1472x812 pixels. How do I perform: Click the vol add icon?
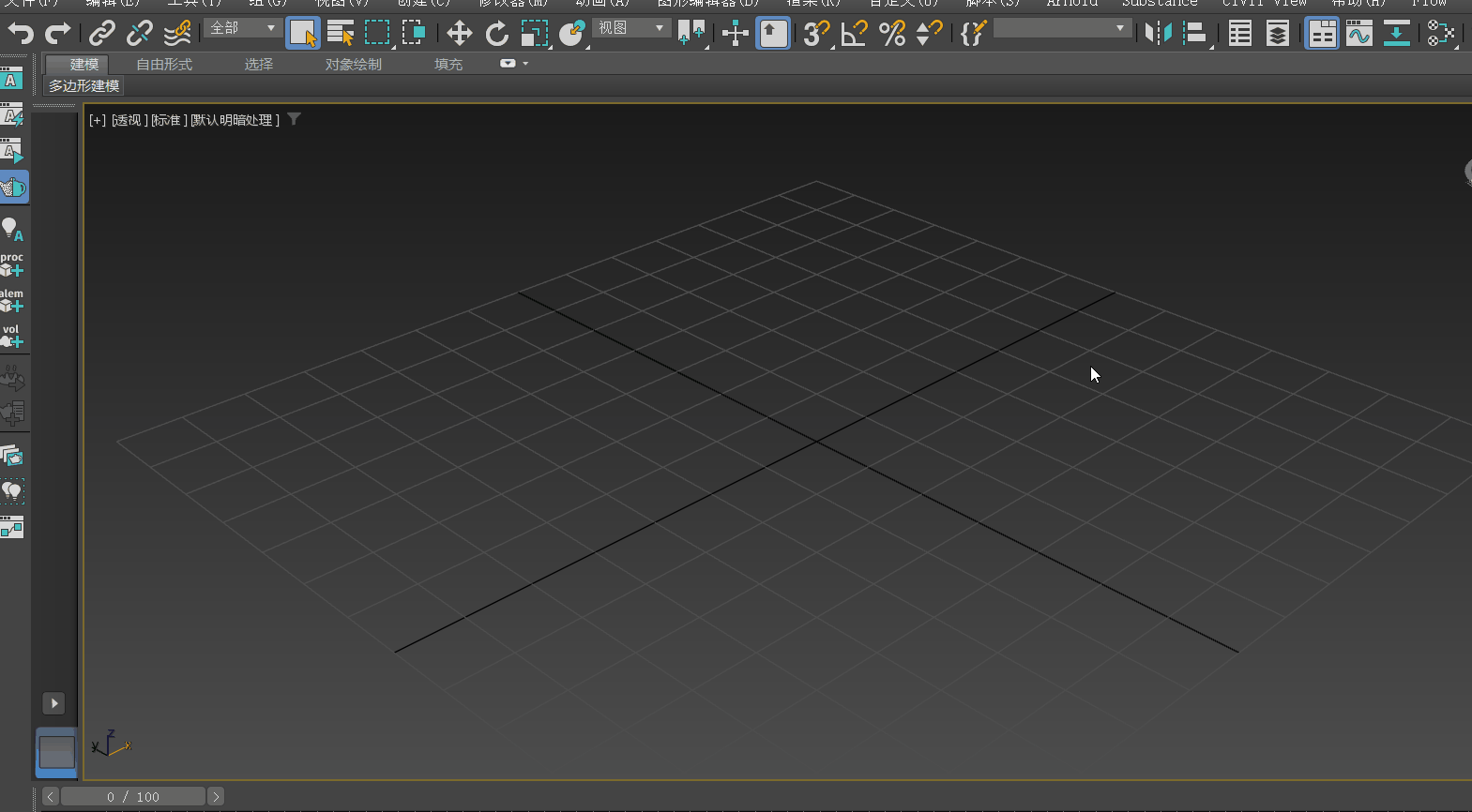[12, 336]
